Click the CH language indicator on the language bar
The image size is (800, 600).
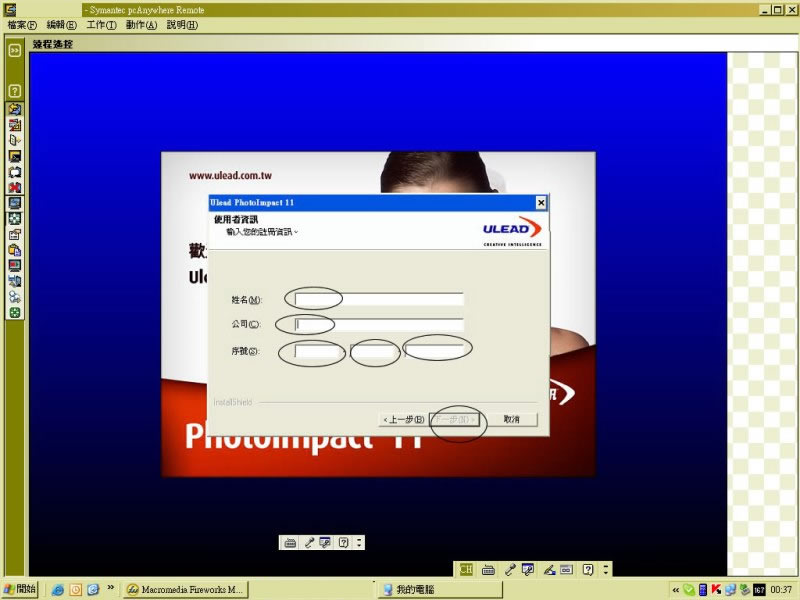(x=466, y=569)
